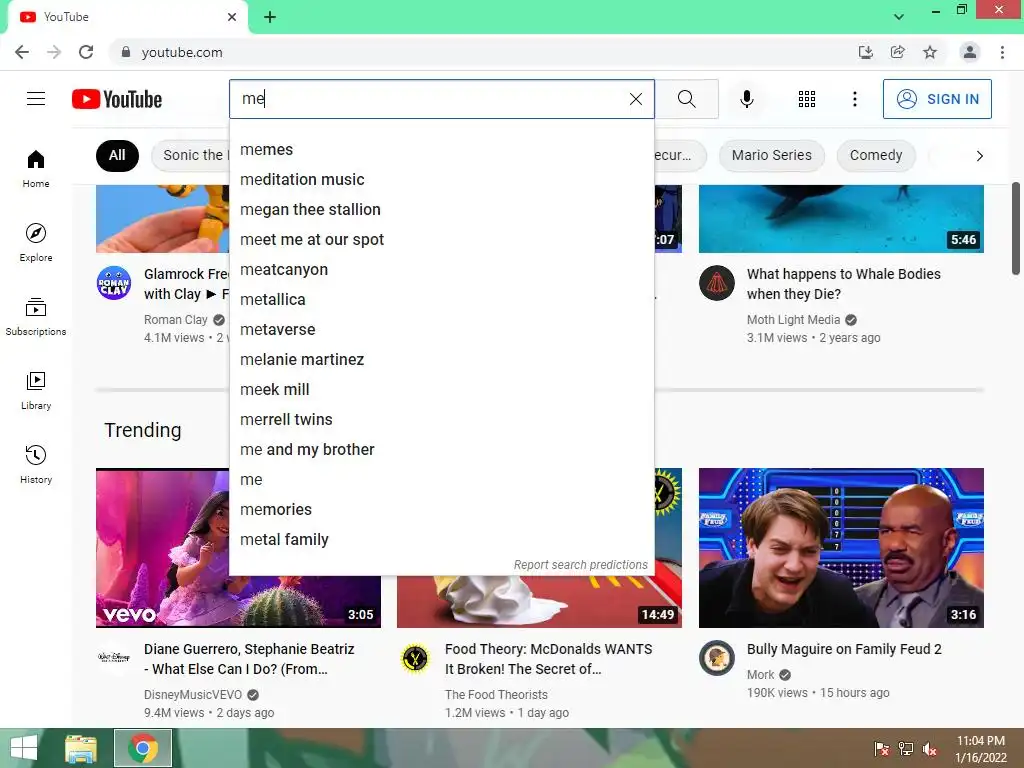Go to Home in sidebar
This screenshot has width=1024, height=768.
(36, 168)
